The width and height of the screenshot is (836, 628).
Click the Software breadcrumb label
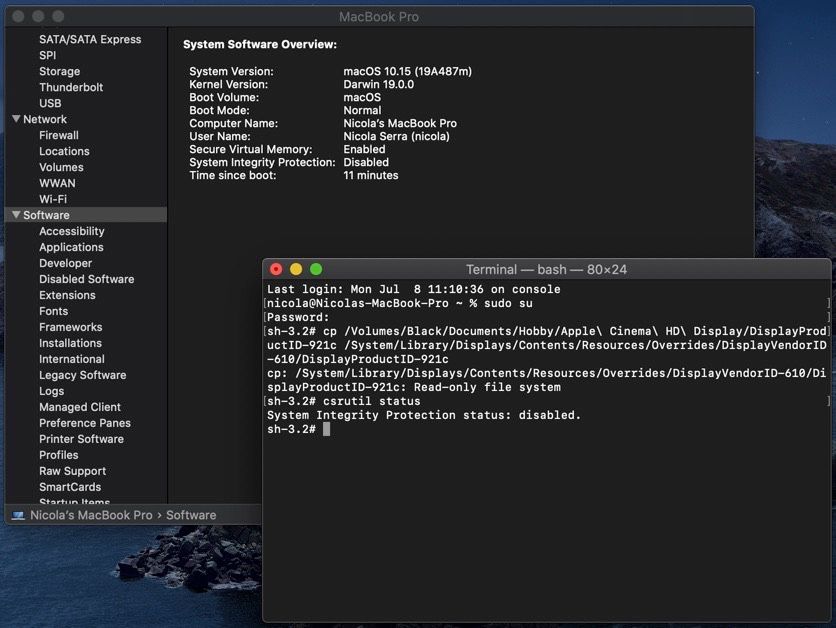point(191,514)
